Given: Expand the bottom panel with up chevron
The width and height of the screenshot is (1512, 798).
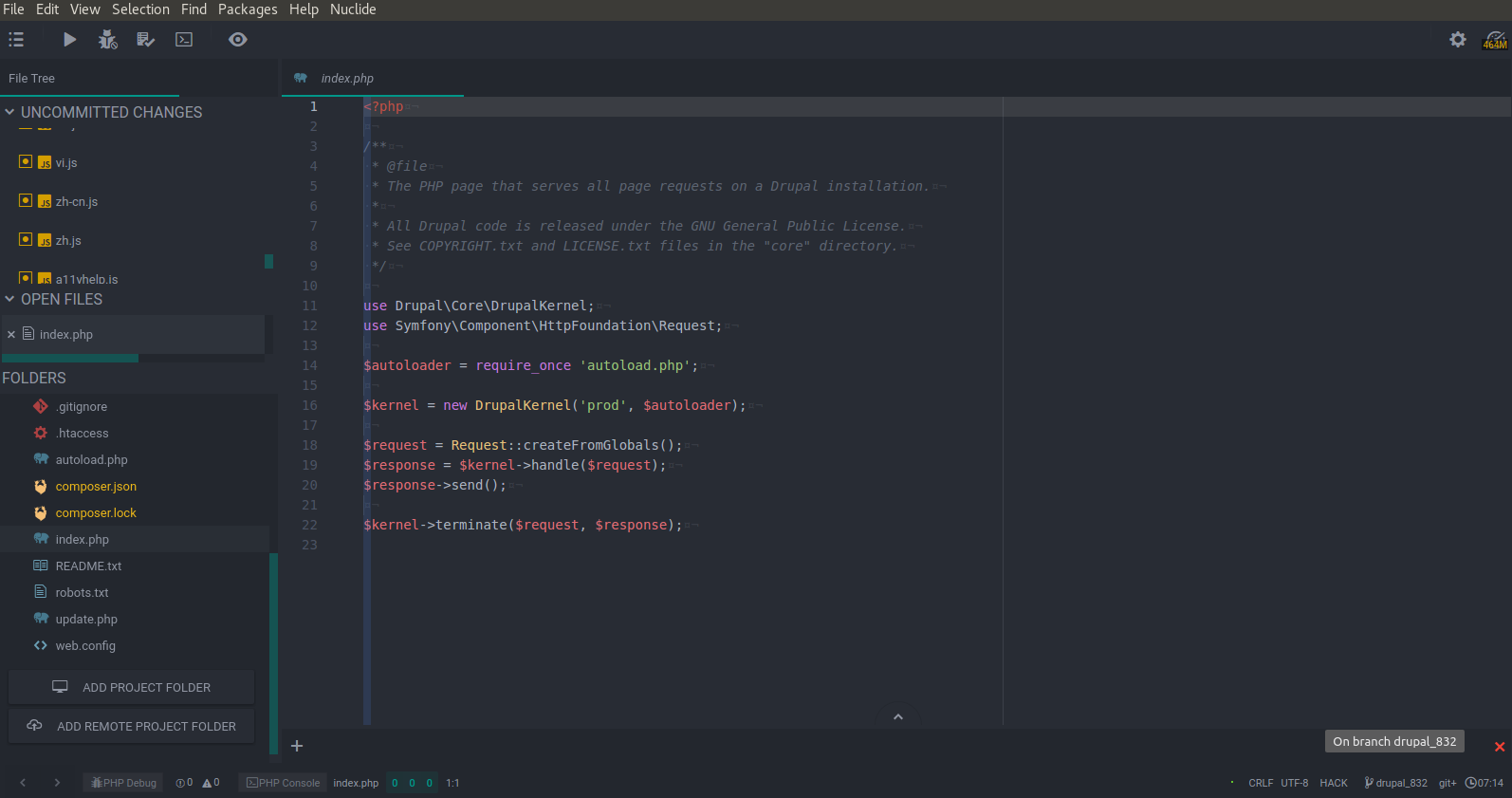Looking at the screenshot, I should point(898,716).
